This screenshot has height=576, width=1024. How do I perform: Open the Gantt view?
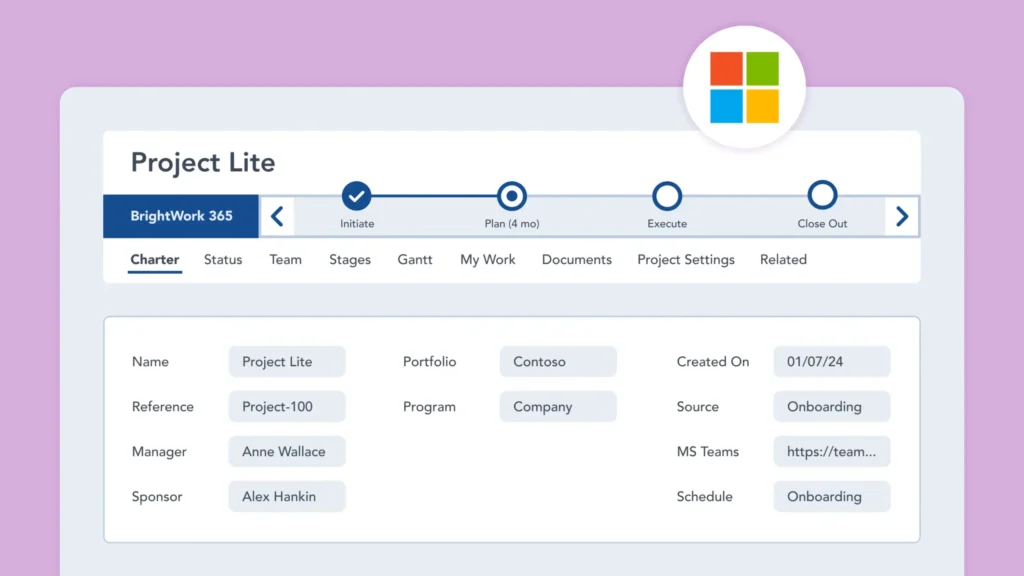coord(414,260)
